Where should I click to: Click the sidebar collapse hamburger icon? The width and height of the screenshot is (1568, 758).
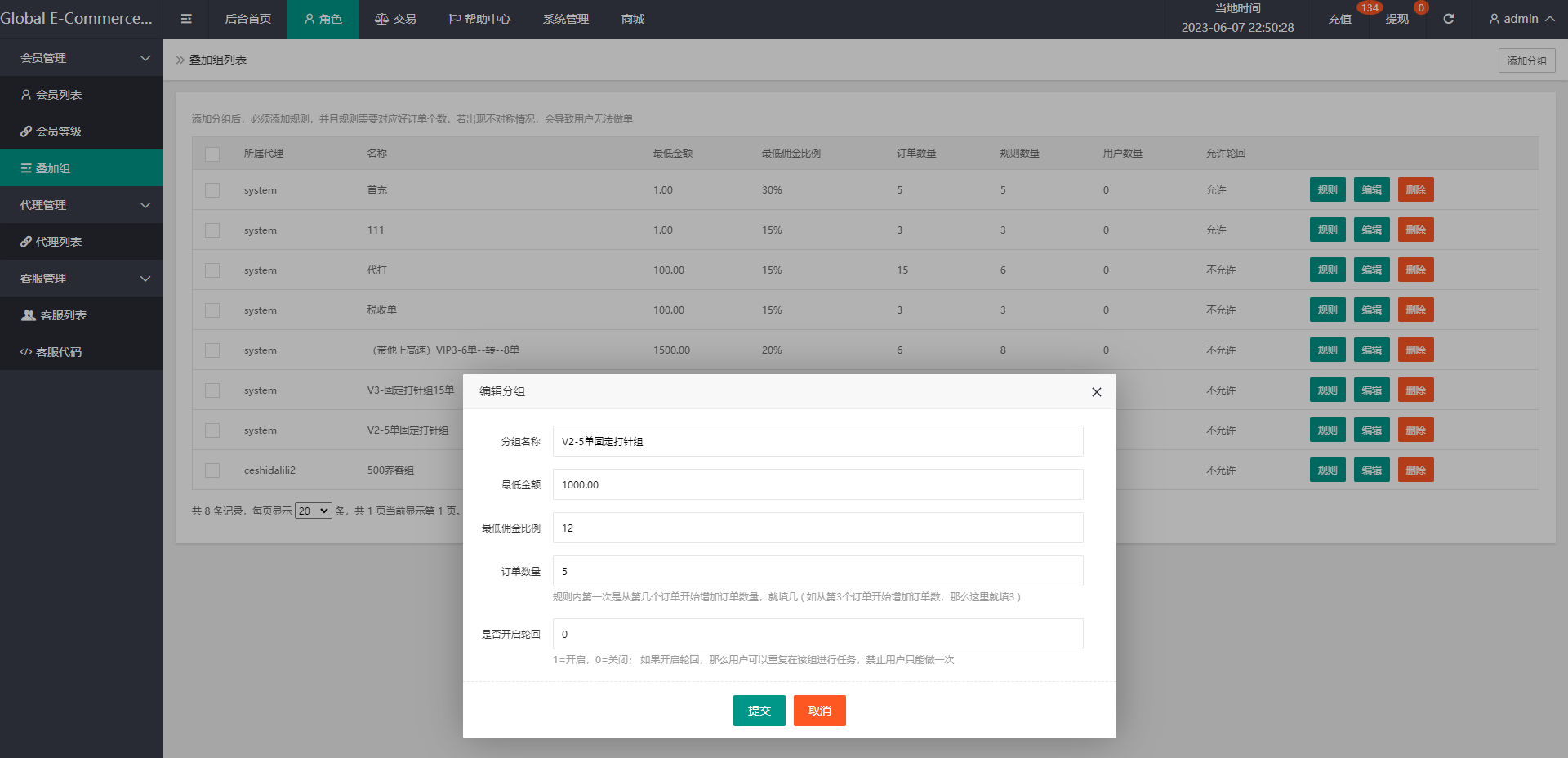pos(186,19)
